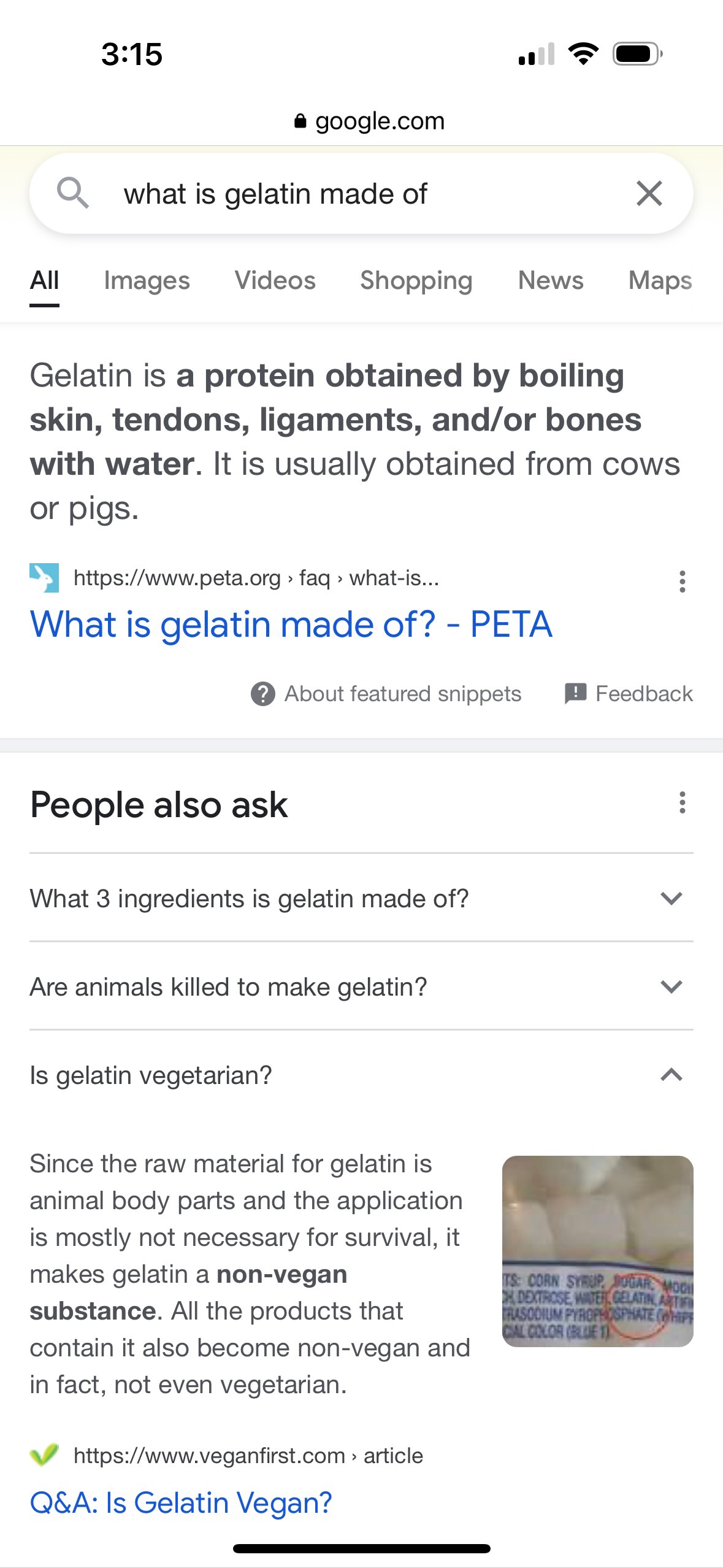This screenshot has width=723, height=1568.
Task: Tap the PETA rabbit favicon
Action: coord(44,578)
